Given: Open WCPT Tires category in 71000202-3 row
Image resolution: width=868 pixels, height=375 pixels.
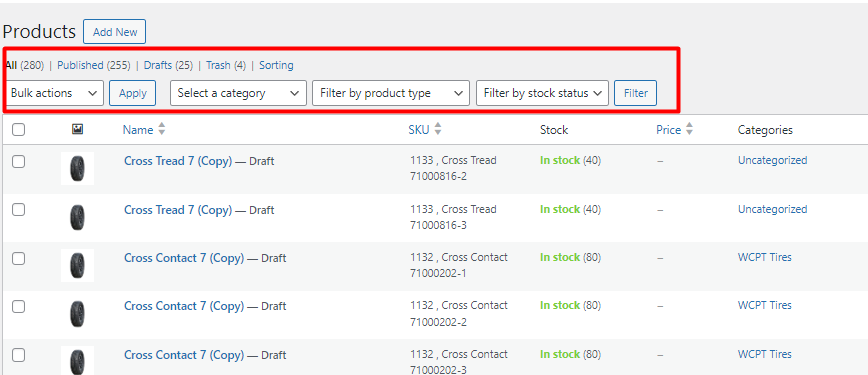Looking at the screenshot, I should point(764,354).
